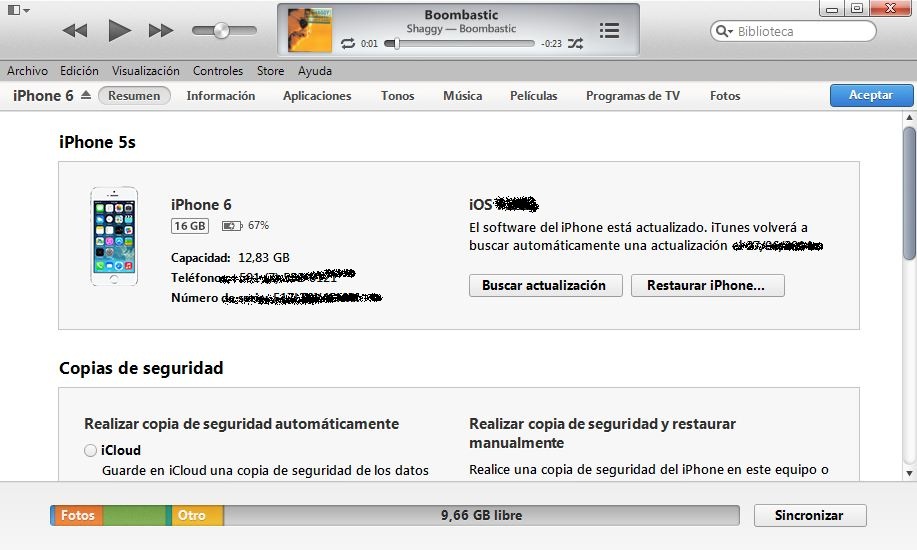Screen dimensions: 917x550
Task: Click the scrollbar up arrow
Action: tap(909, 118)
